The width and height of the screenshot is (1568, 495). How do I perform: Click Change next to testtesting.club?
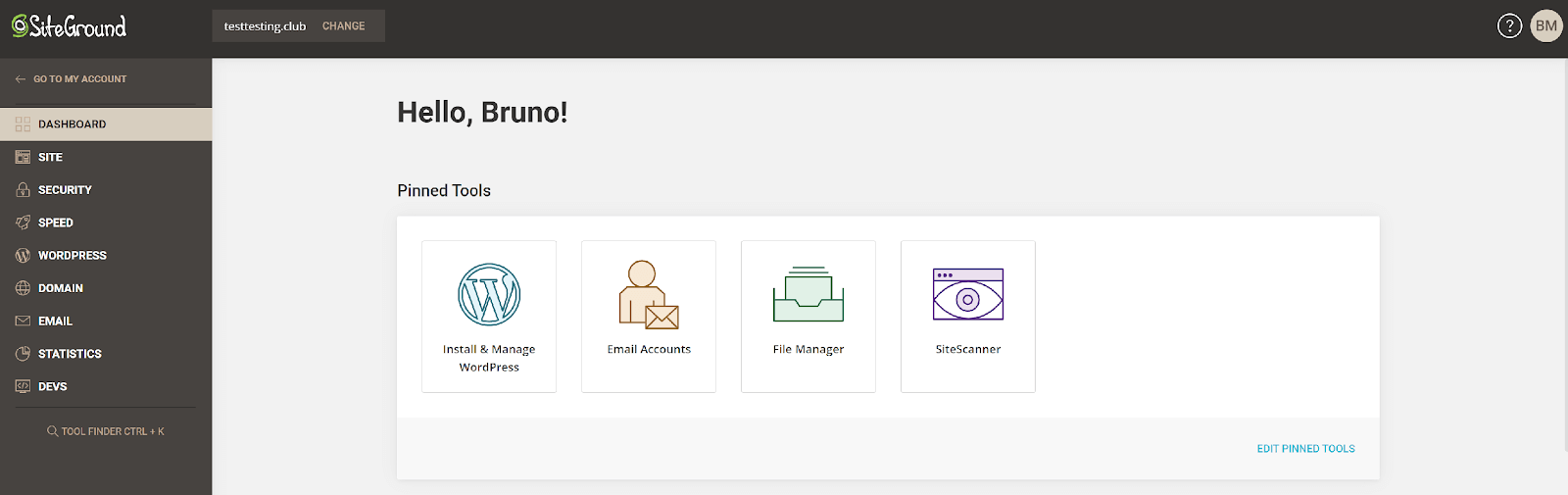343,26
